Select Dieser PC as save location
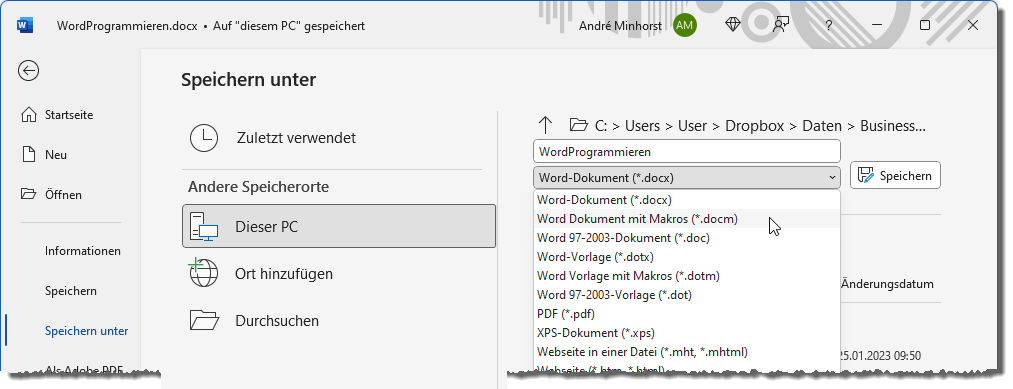The height and width of the screenshot is (389, 1013). pos(339,227)
